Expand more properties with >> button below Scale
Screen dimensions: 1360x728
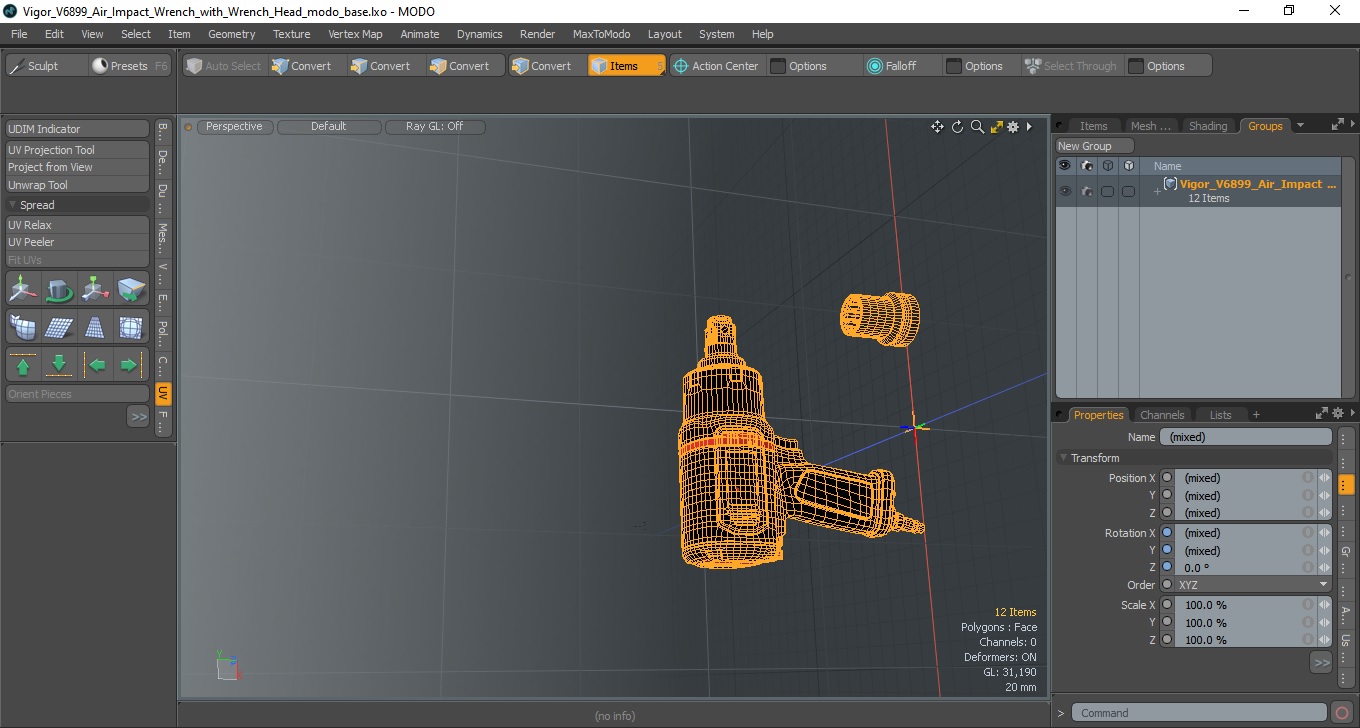click(1321, 662)
